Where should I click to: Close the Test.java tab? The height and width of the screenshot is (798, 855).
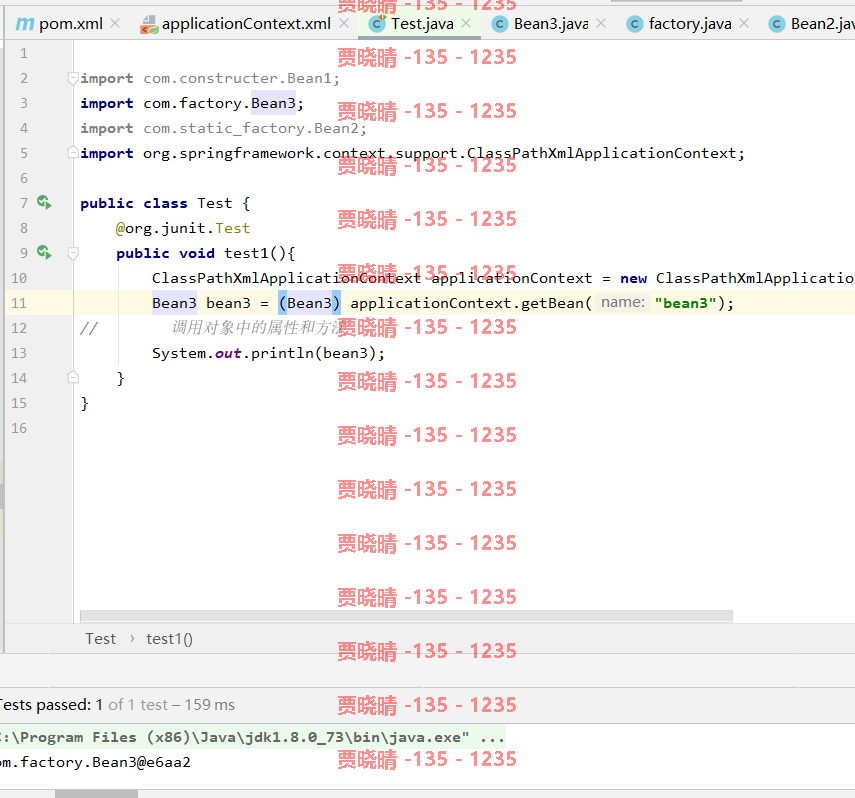[466, 23]
